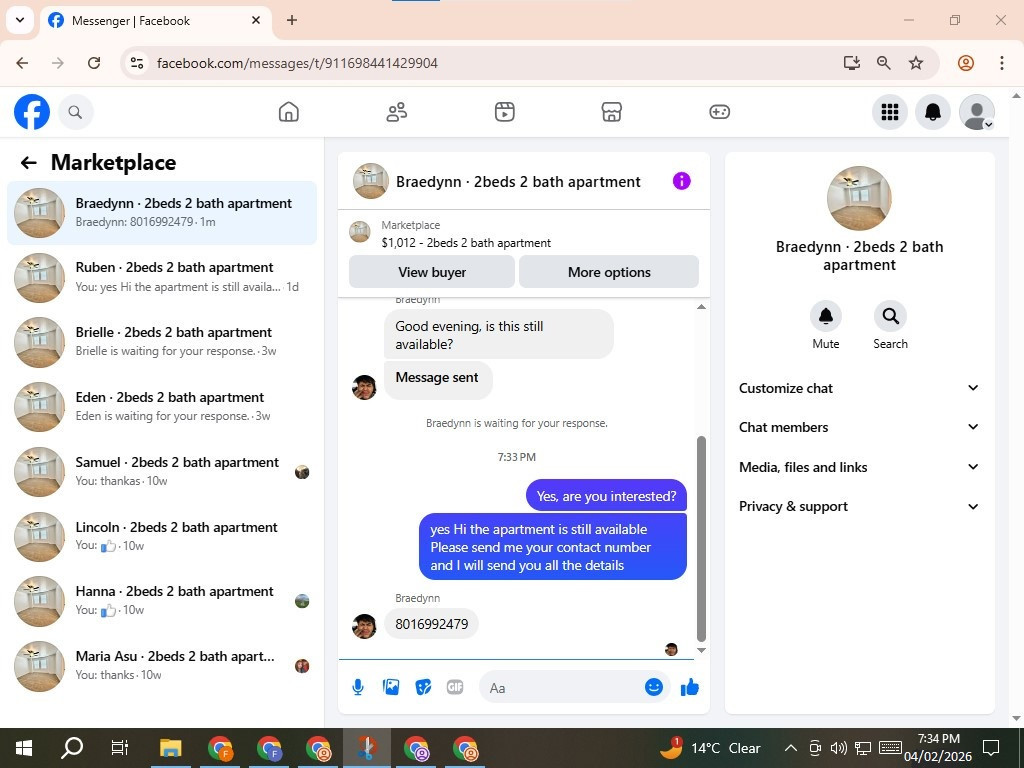Open Hanna conversation in list

pyautogui.click(x=162, y=601)
